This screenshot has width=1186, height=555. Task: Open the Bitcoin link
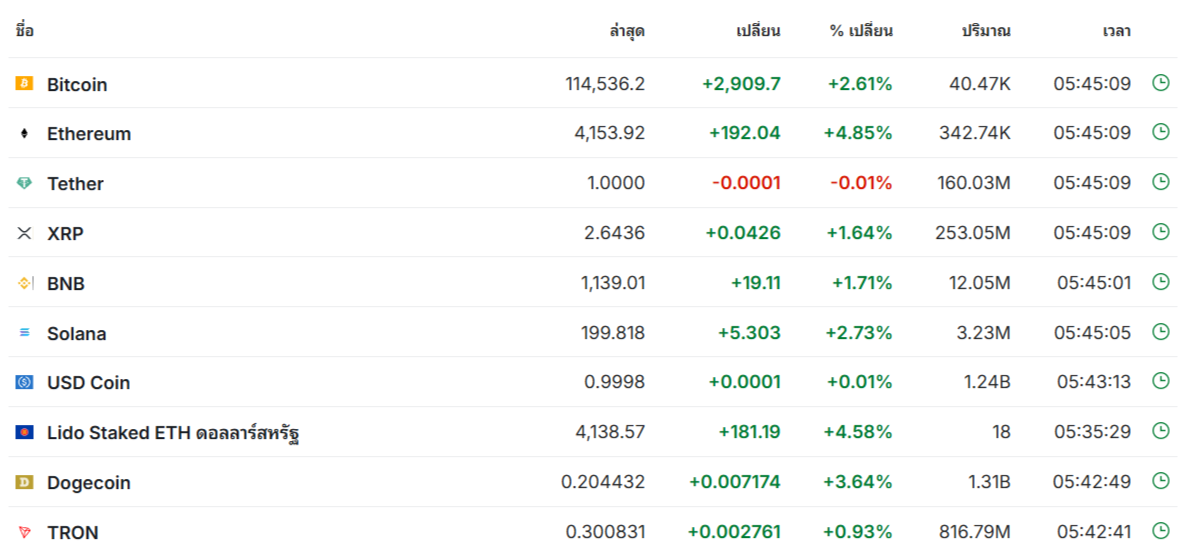click(77, 85)
